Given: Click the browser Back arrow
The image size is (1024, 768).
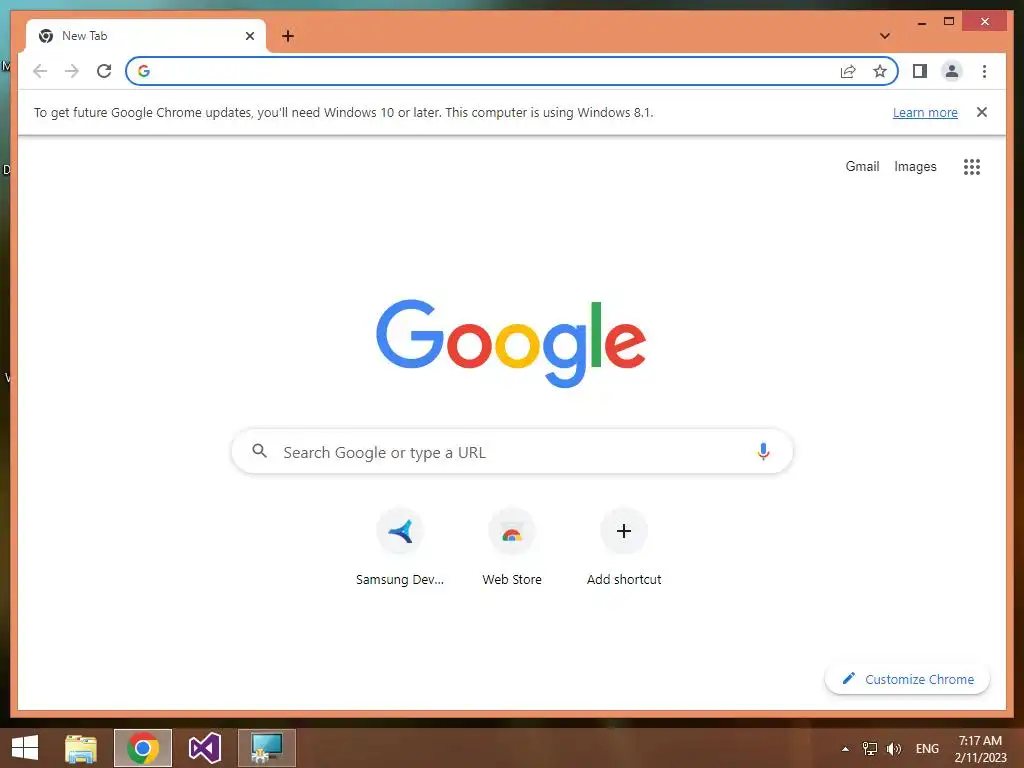Looking at the screenshot, I should (40, 71).
